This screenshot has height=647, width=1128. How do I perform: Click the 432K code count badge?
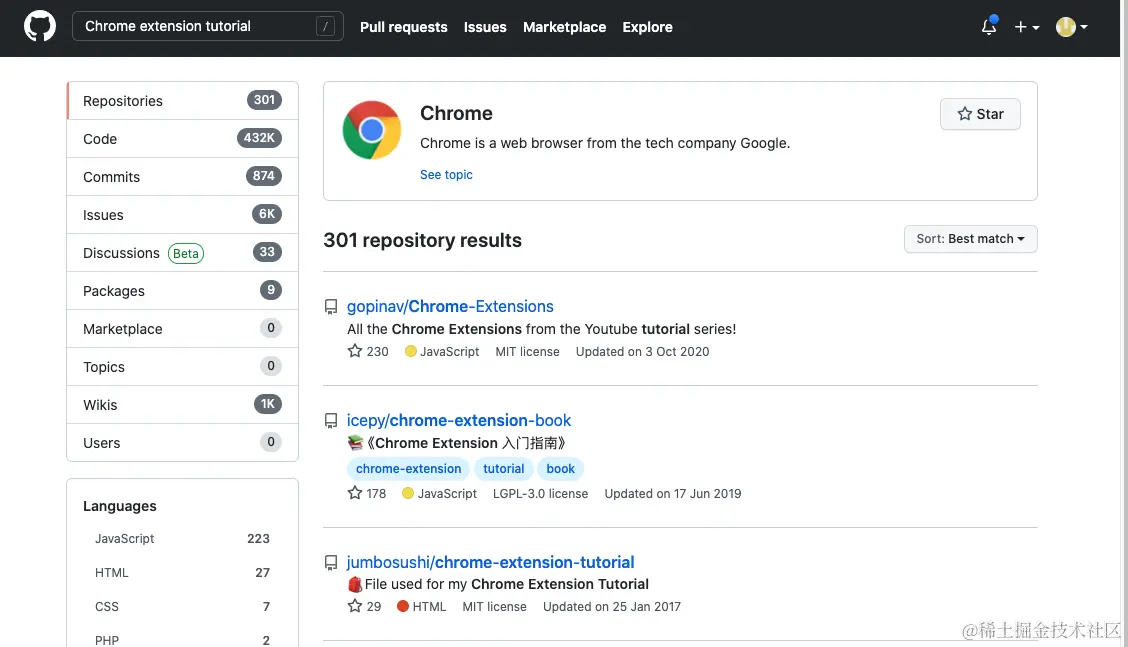[x=259, y=138]
